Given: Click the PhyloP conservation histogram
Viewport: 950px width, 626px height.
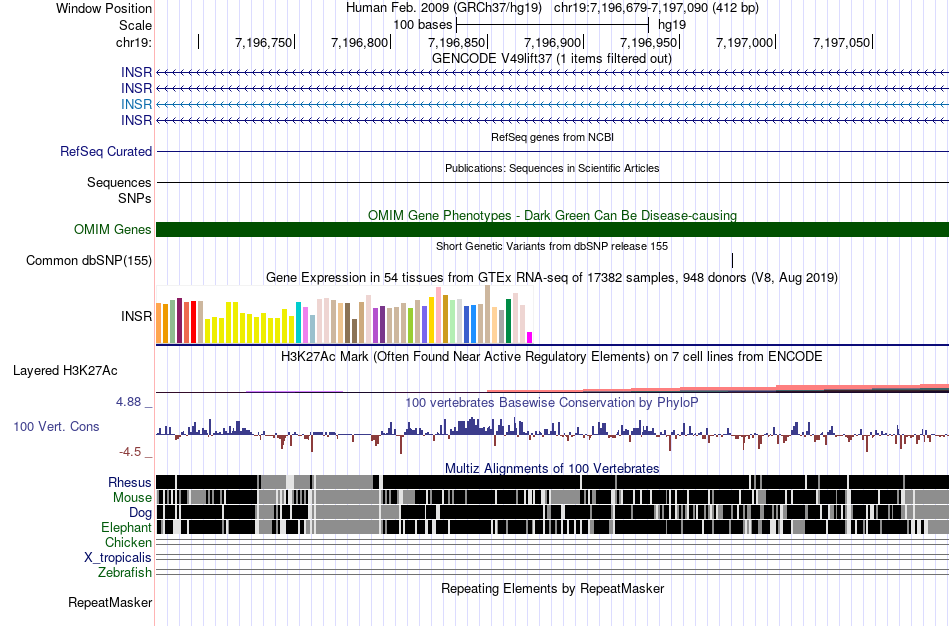Looking at the screenshot, I should tap(552, 435).
